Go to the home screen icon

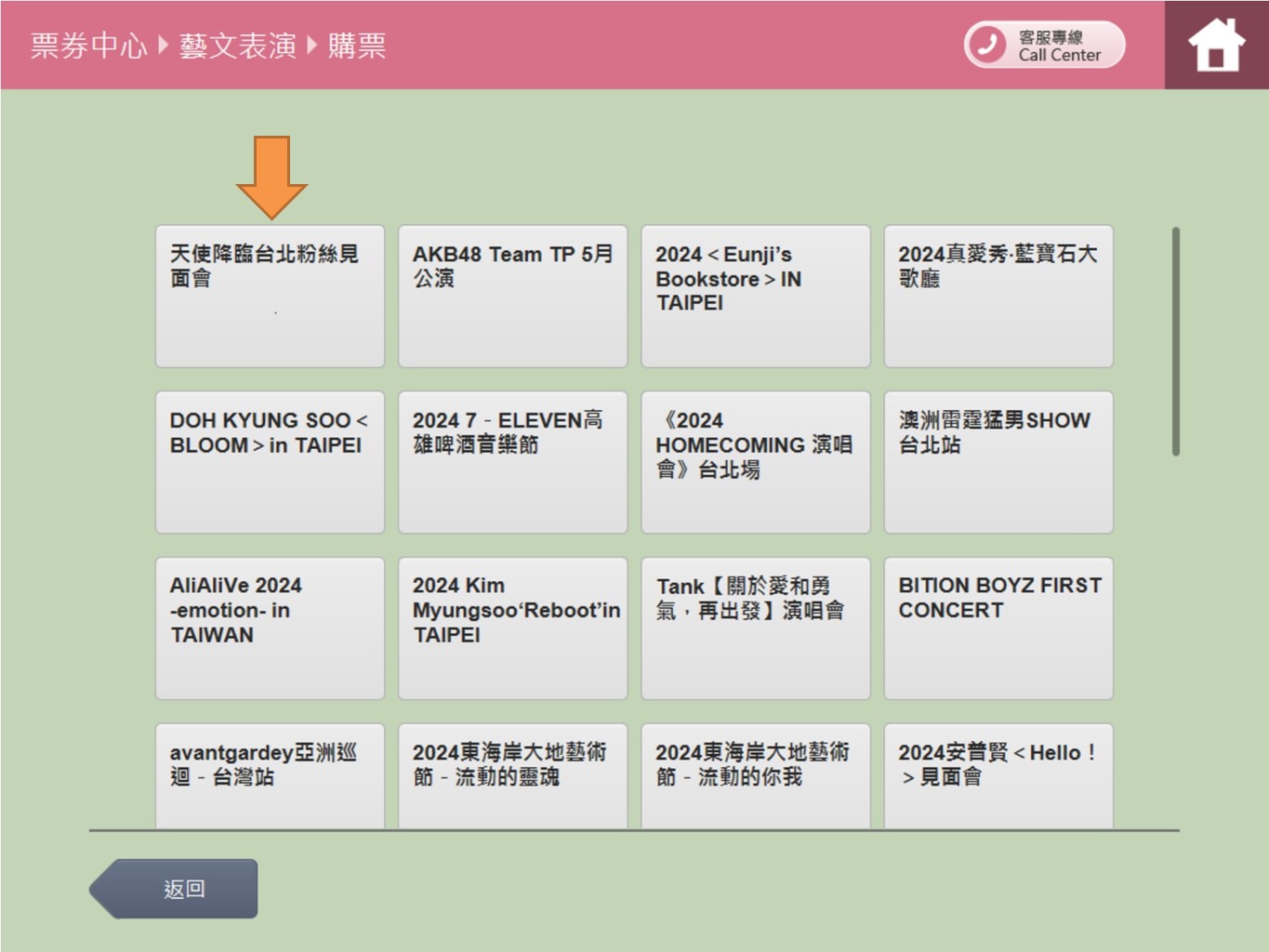[1215, 45]
